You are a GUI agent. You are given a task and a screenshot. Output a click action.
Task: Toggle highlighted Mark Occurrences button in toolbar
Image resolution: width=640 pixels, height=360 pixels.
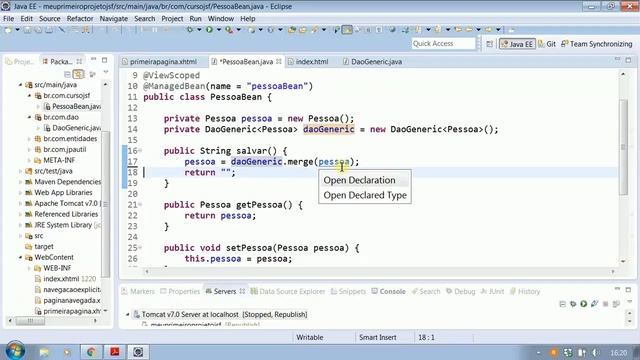pos(347,29)
